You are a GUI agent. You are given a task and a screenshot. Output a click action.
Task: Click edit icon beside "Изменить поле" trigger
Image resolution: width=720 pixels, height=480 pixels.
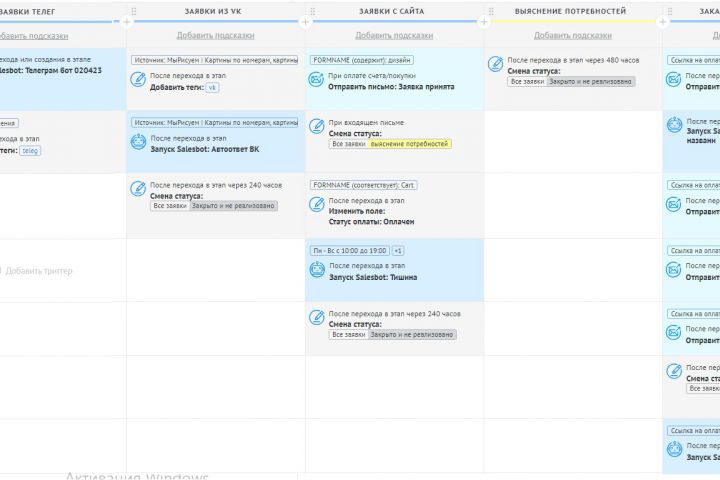316,204
